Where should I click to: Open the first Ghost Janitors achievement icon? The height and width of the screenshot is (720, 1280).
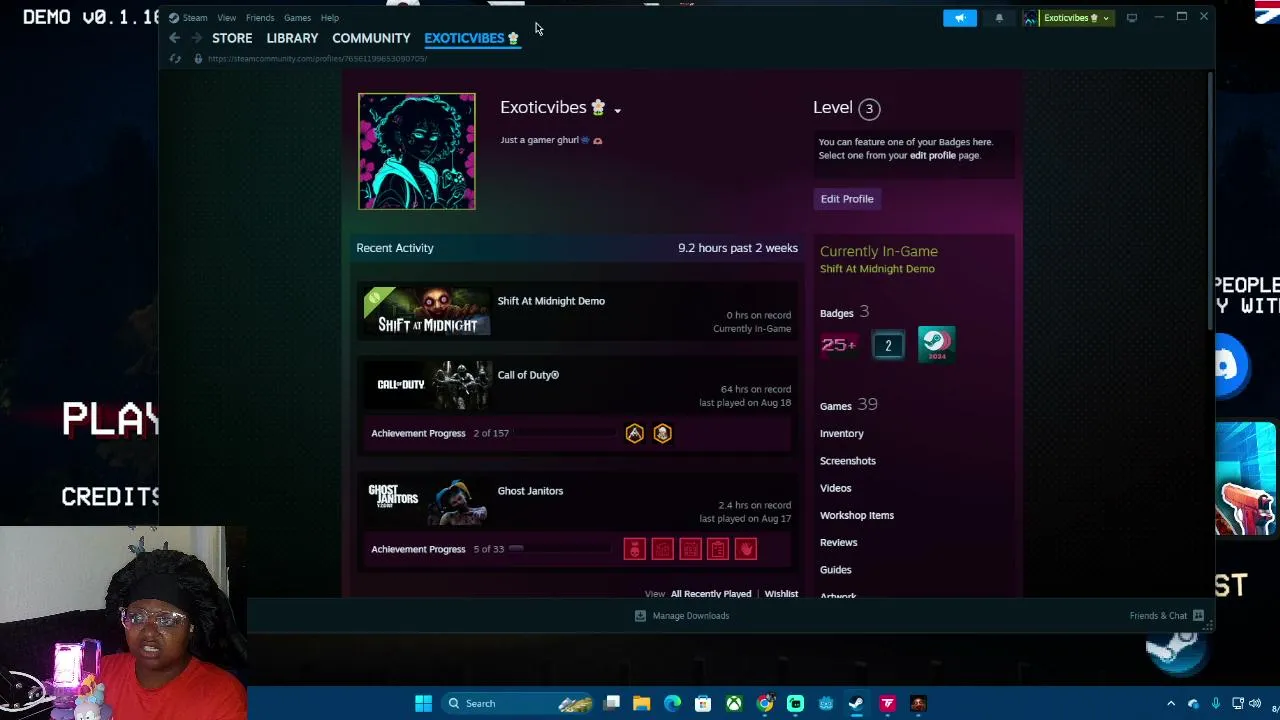pos(635,549)
